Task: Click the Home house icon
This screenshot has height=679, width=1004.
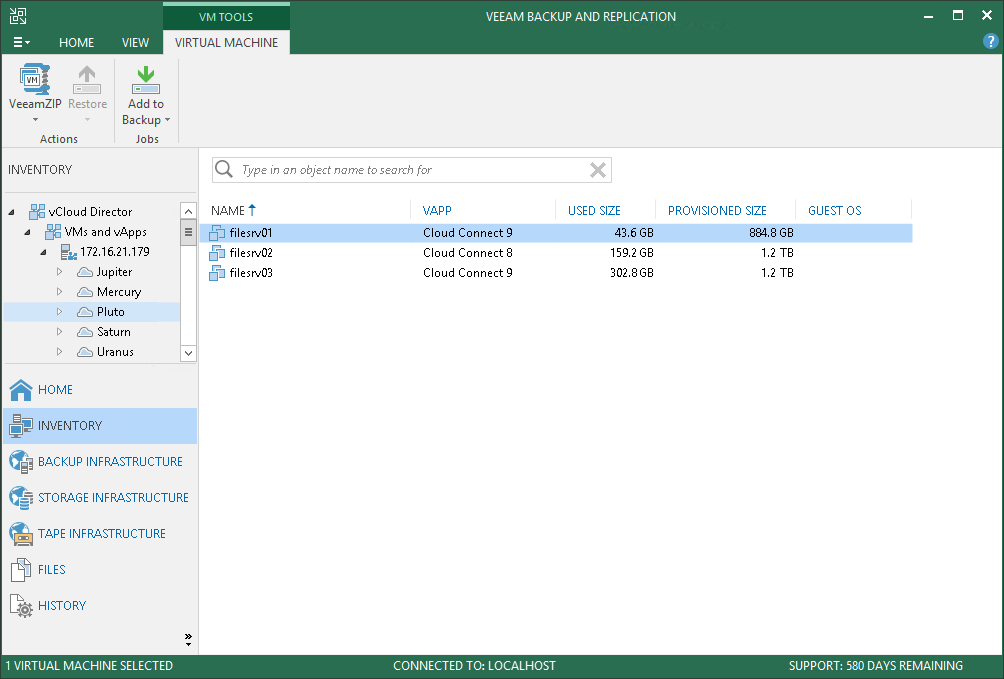Action: 20,389
